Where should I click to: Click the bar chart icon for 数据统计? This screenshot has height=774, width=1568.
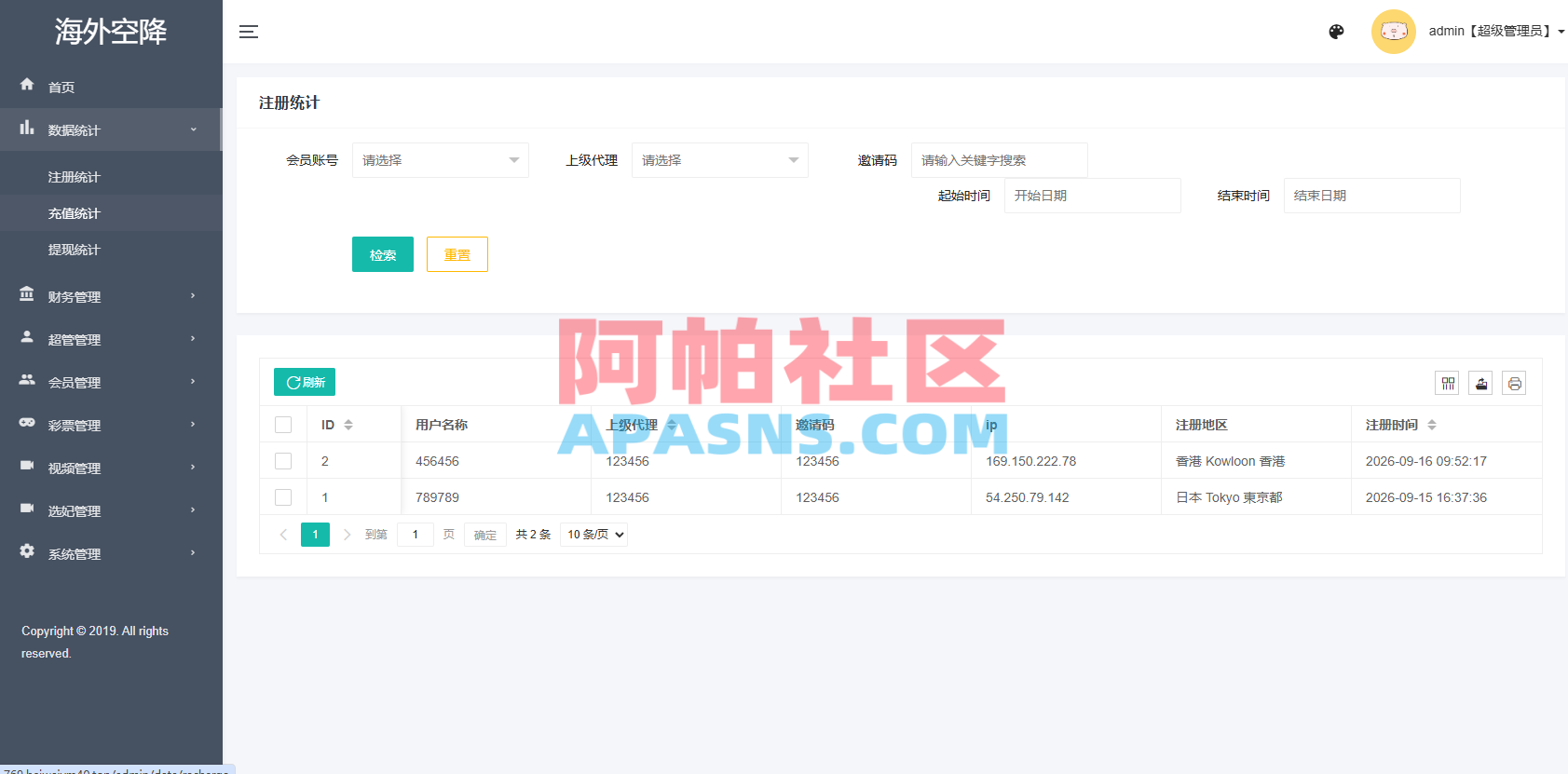[27, 128]
